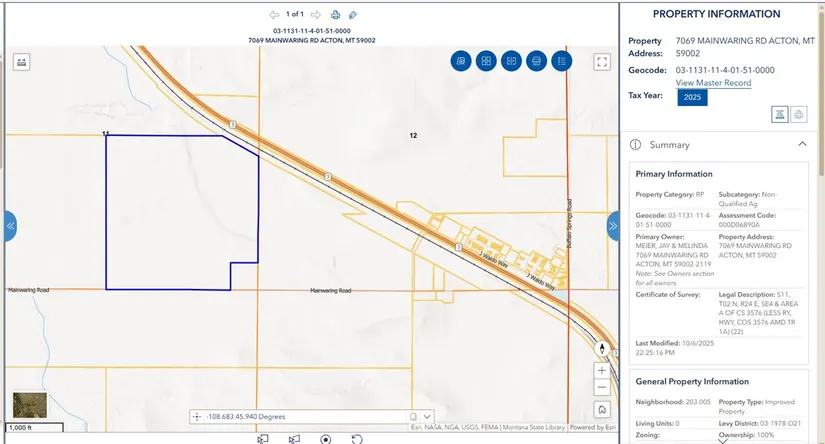The width and height of the screenshot is (825, 444).
Task: Collapse the Summary section
Action: pyautogui.click(x=802, y=145)
